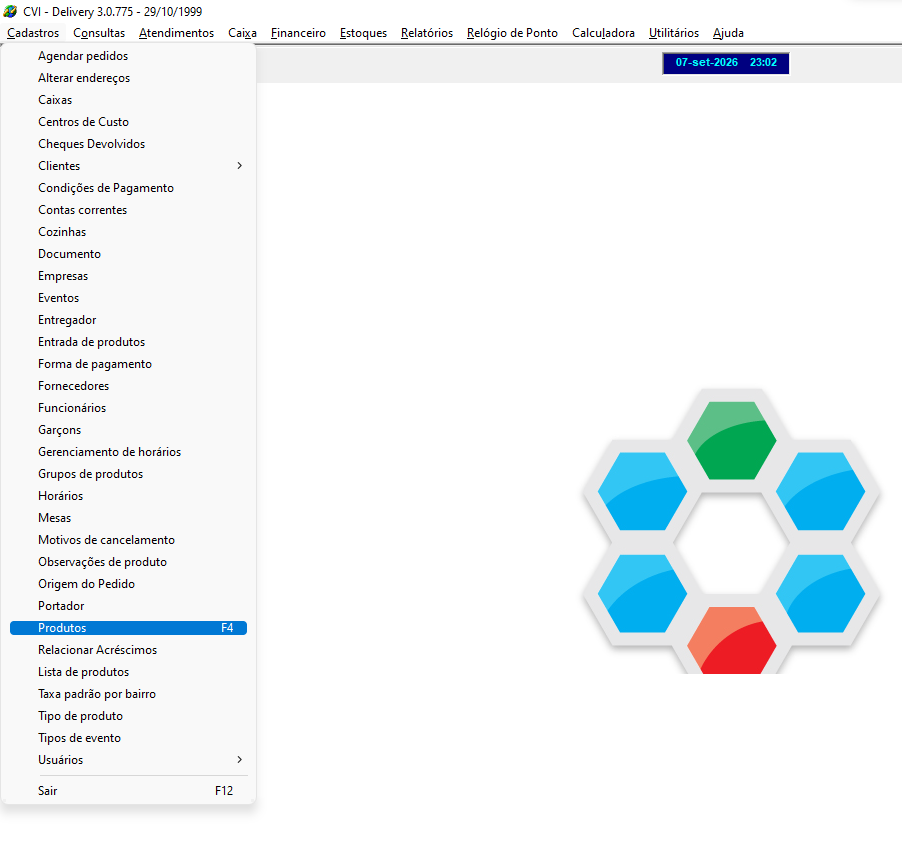
Task: Open the Caixa menu
Action: pyautogui.click(x=242, y=33)
